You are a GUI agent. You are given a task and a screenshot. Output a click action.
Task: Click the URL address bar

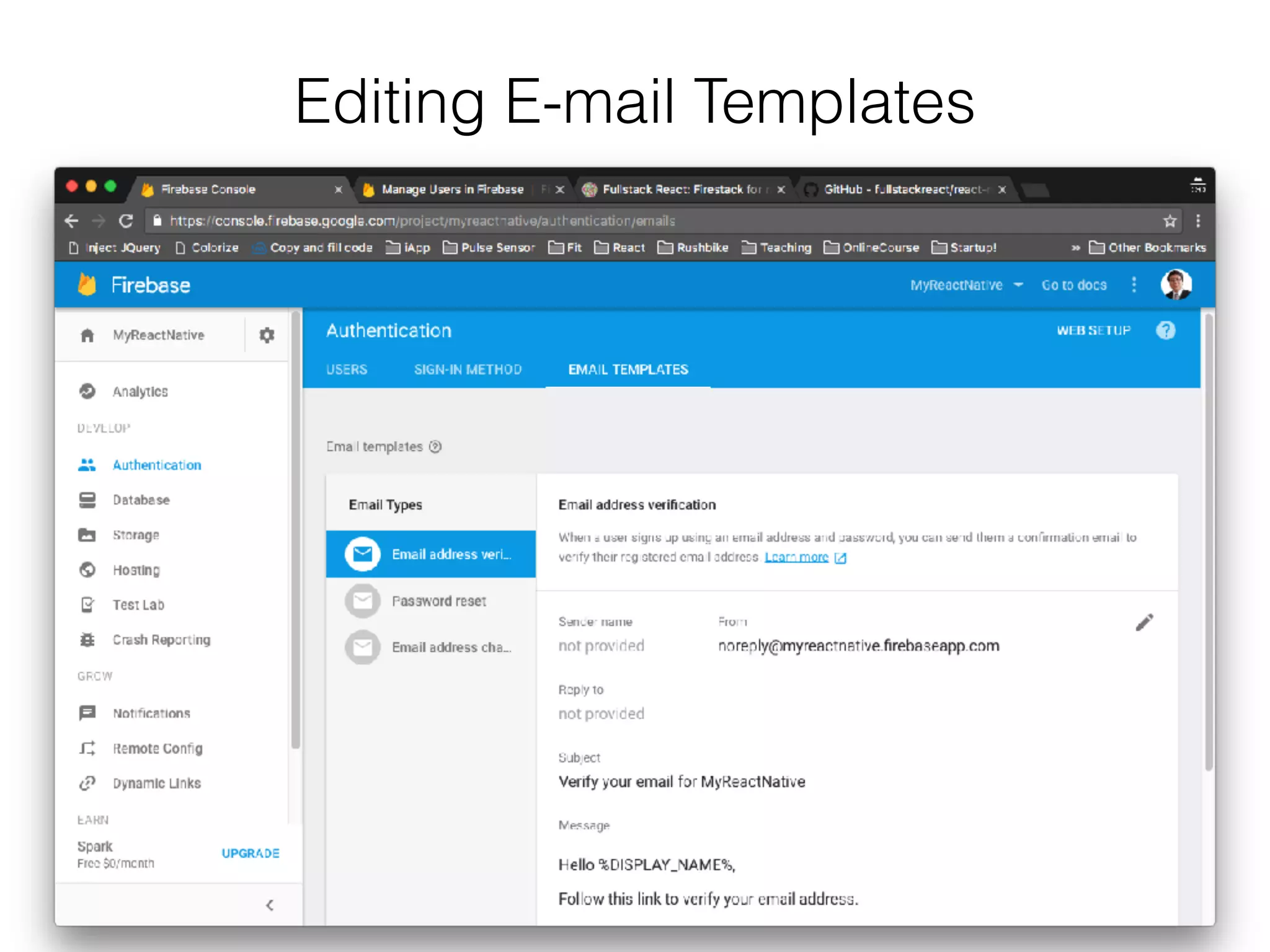coord(664,221)
